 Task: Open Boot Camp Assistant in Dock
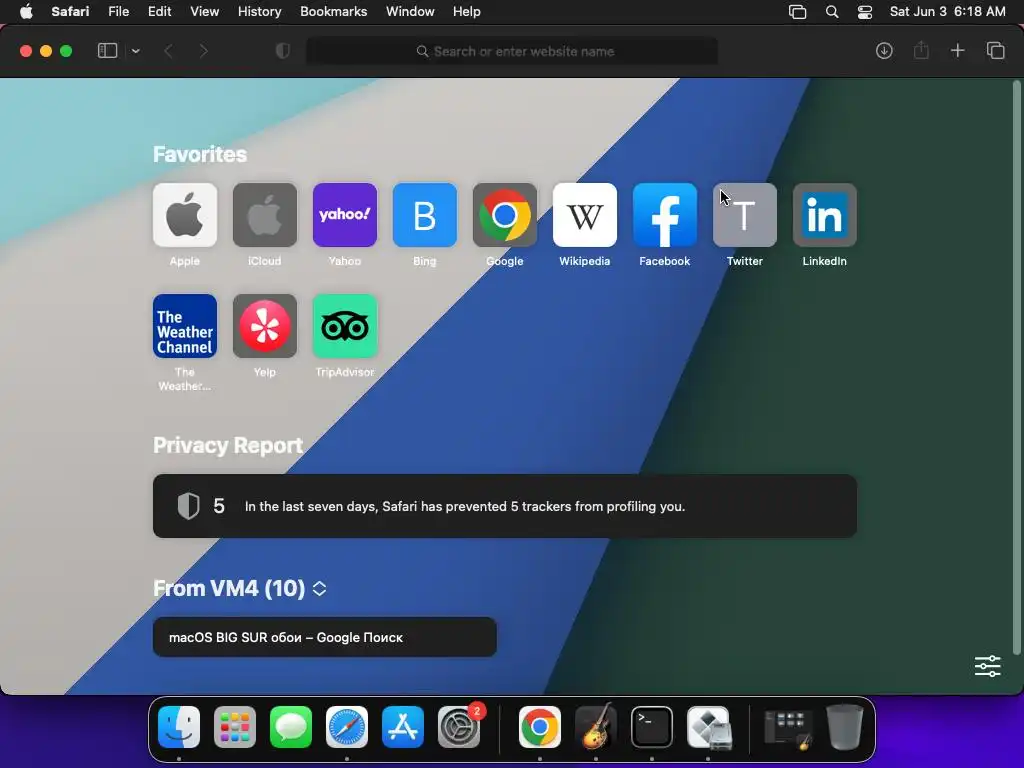709,727
